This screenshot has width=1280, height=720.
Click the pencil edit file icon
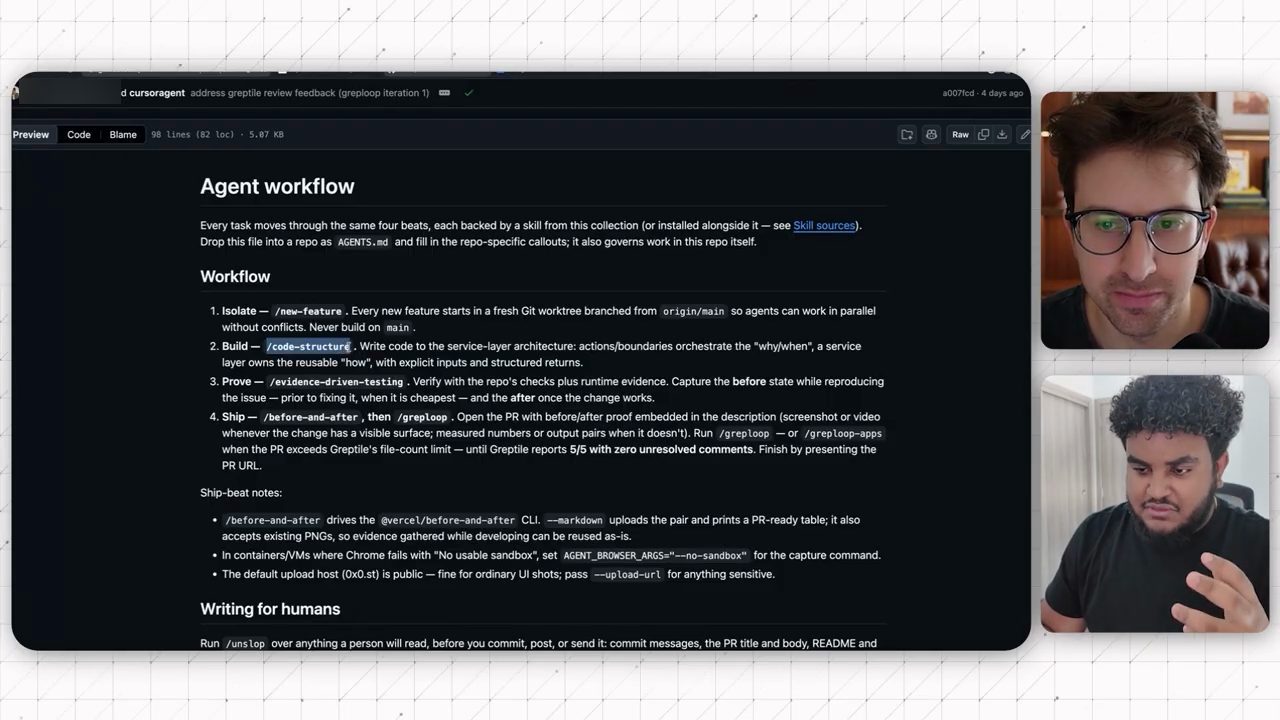pyautogui.click(x=1024, y=134)
